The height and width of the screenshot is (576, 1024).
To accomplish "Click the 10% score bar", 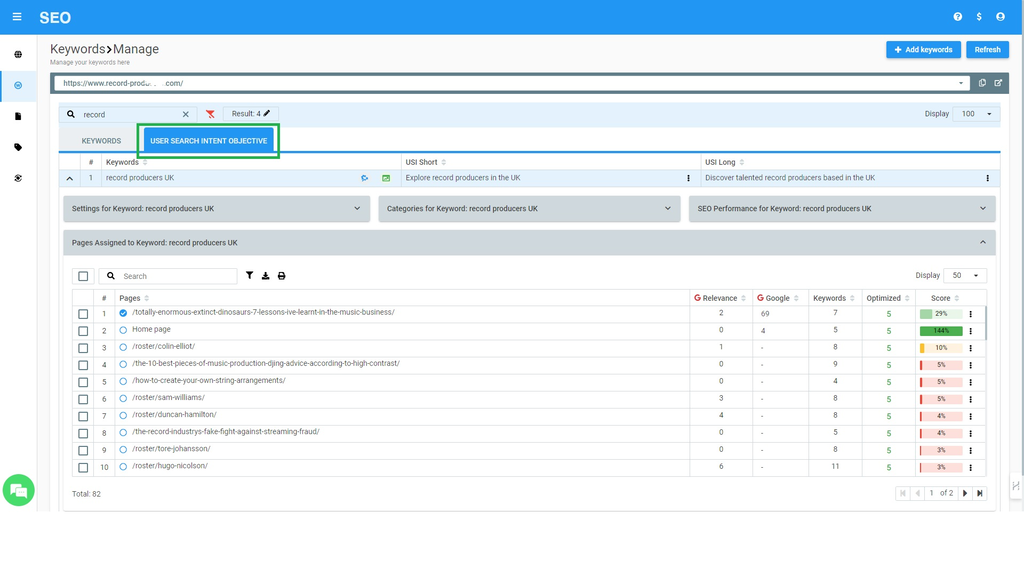I will click(x=941, y=348).
